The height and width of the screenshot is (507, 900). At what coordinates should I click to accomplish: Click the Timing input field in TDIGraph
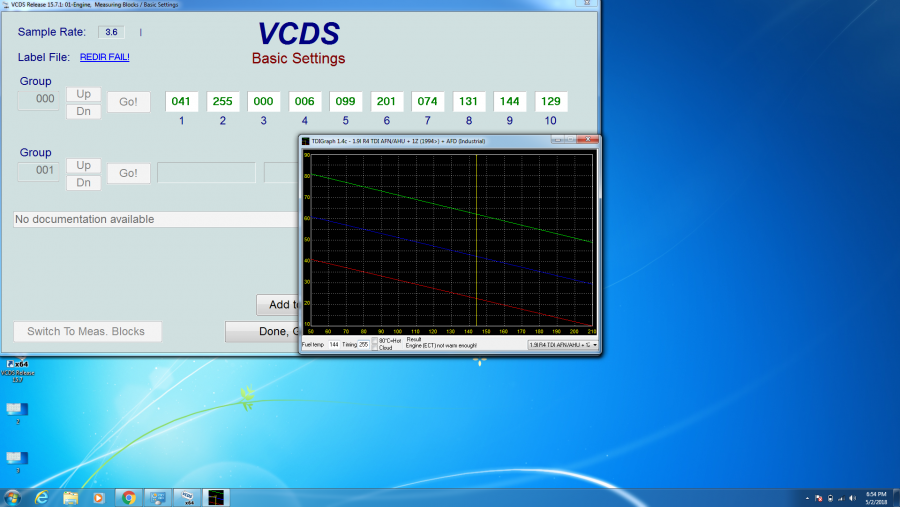pos(363,345)
